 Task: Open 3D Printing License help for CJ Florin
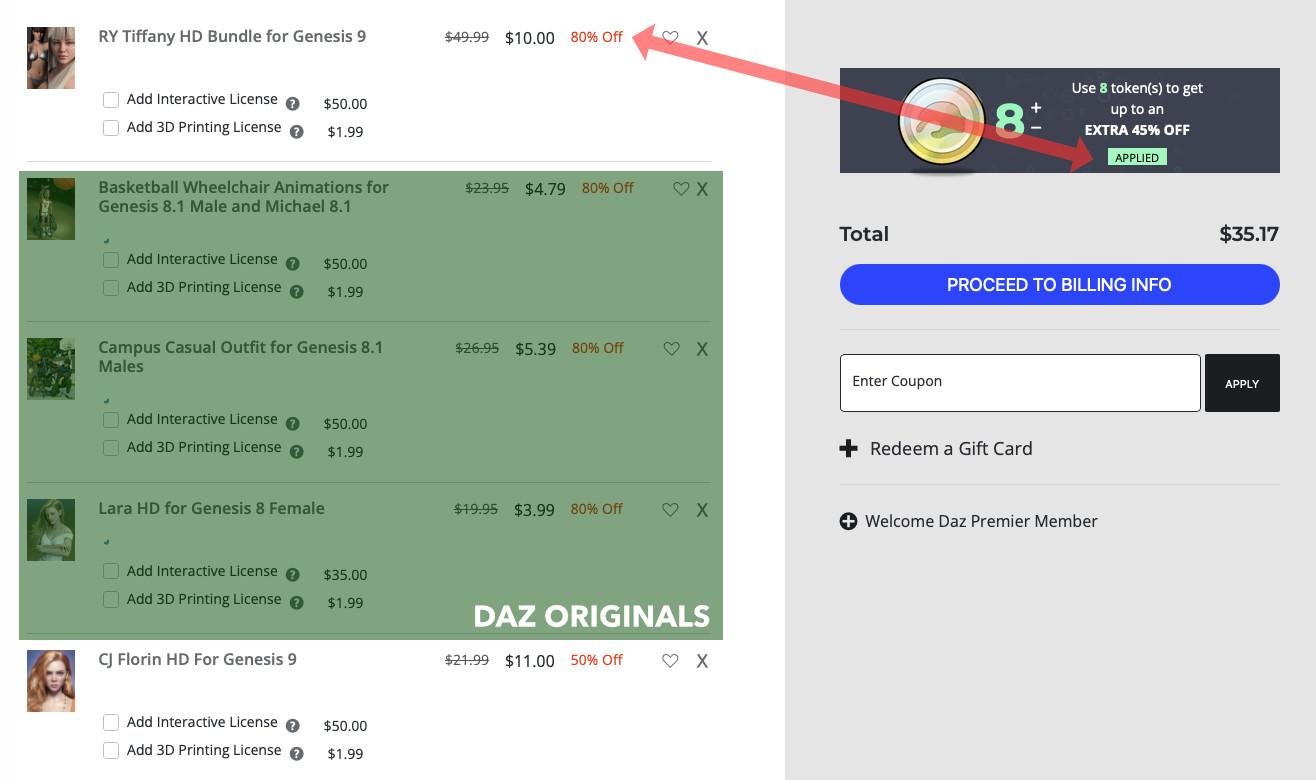(297, 754)
